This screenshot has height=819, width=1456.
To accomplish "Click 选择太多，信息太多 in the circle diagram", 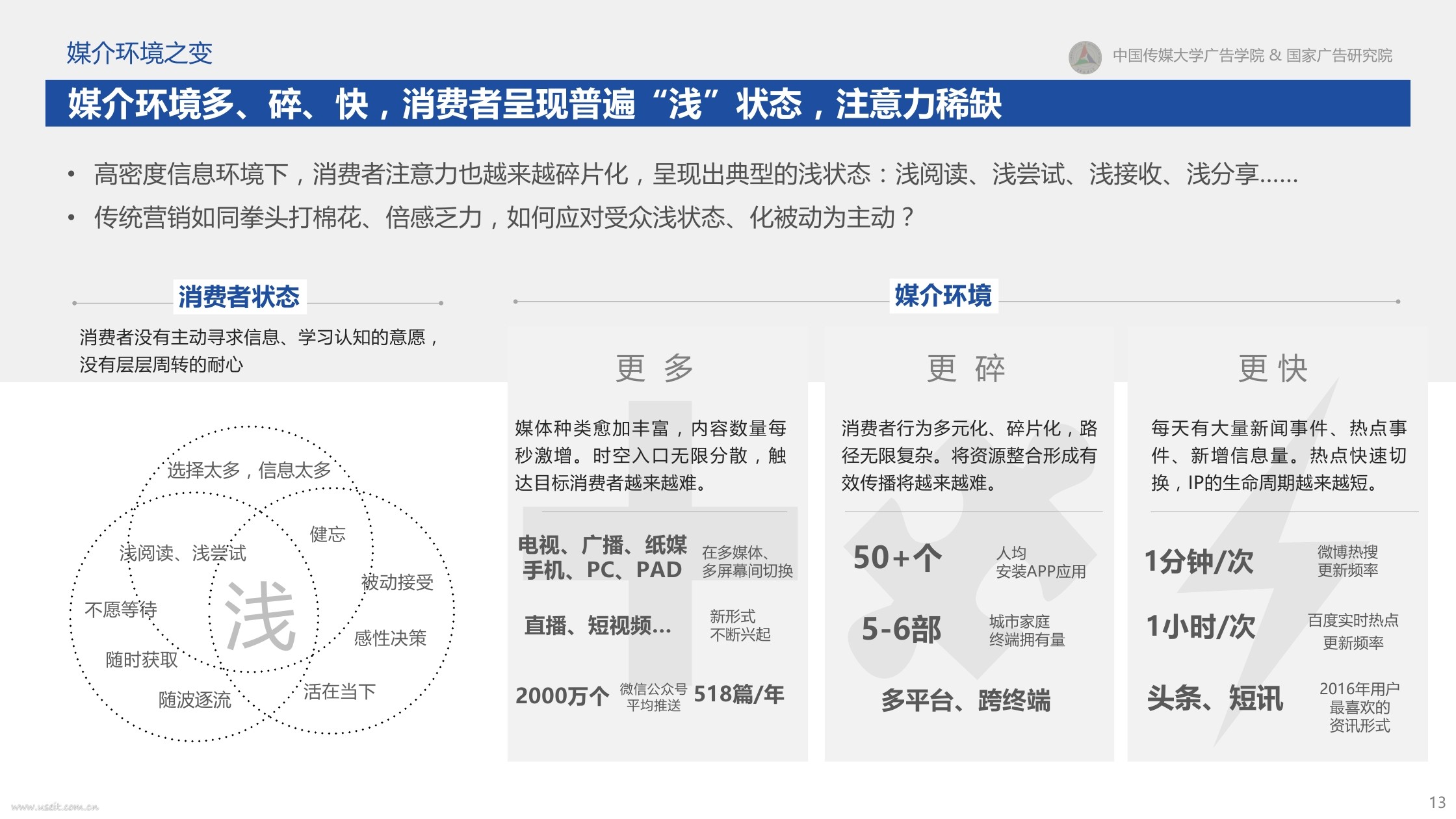I will click(x=250, y=470).
